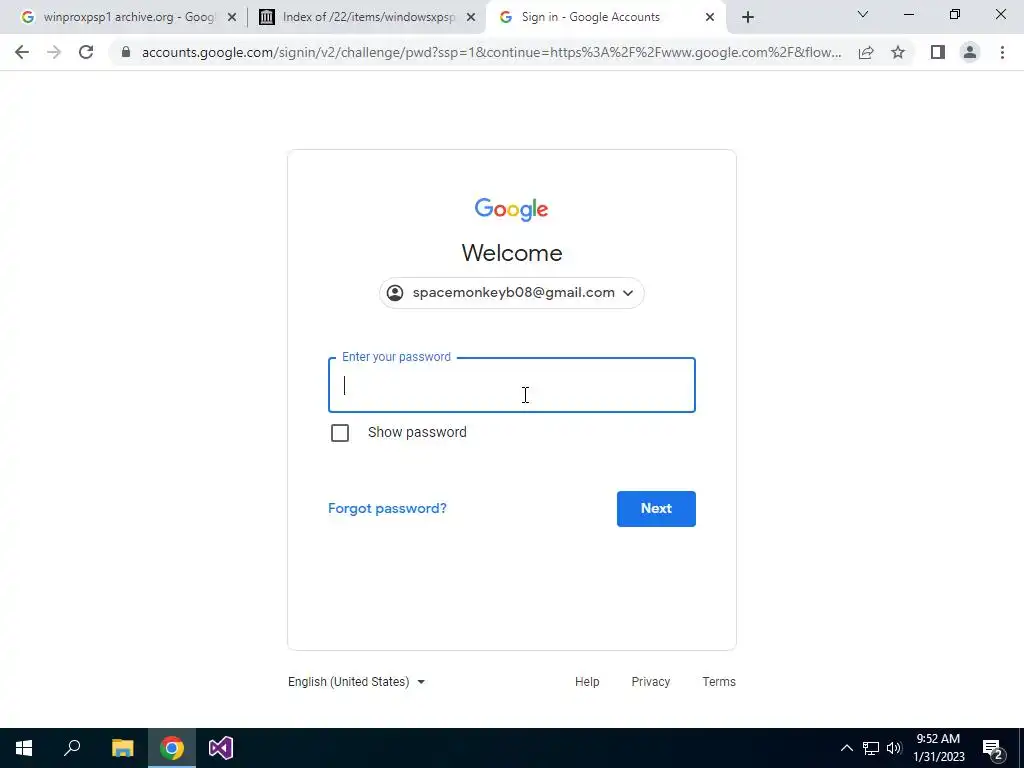The width and height of the screenshot is (1024, 768).
Task: Open the Forgot password? link
Action: (x=387, y=509)
